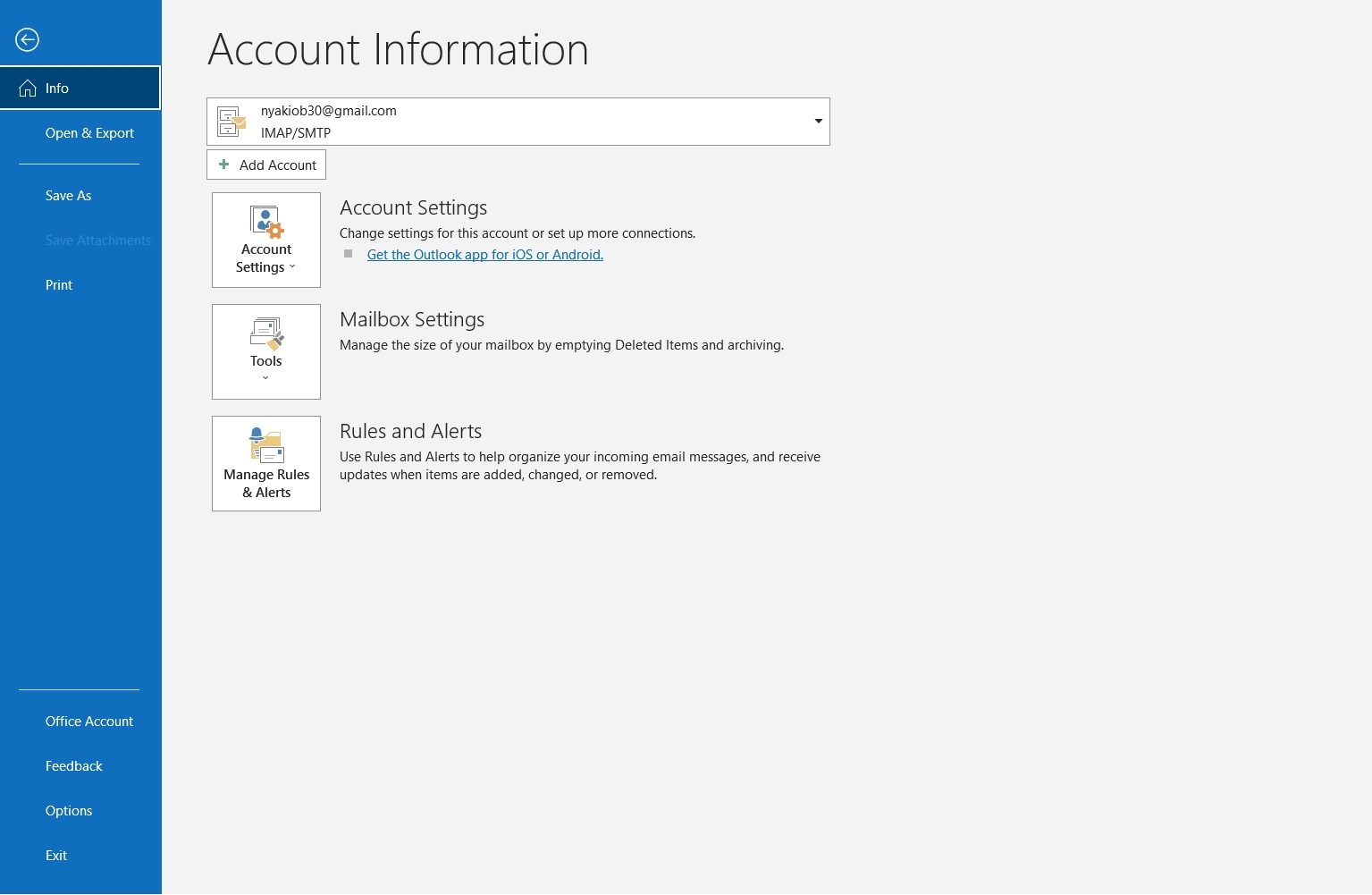Expand the Tools button chevron

265,378
